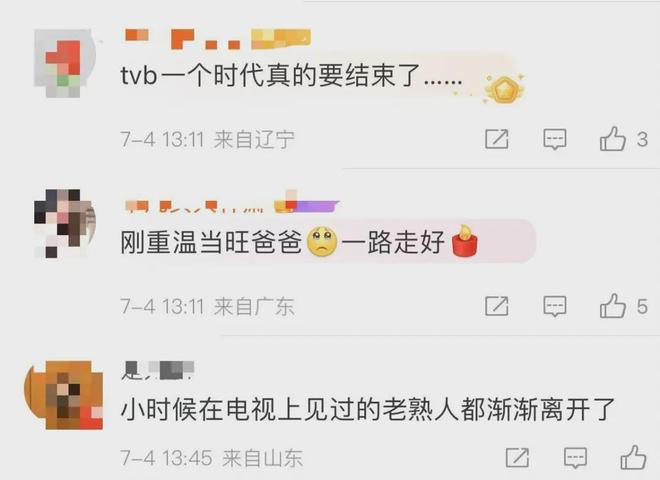
Task: Open first commenter's username profile
Action: (x=218, y=40)
